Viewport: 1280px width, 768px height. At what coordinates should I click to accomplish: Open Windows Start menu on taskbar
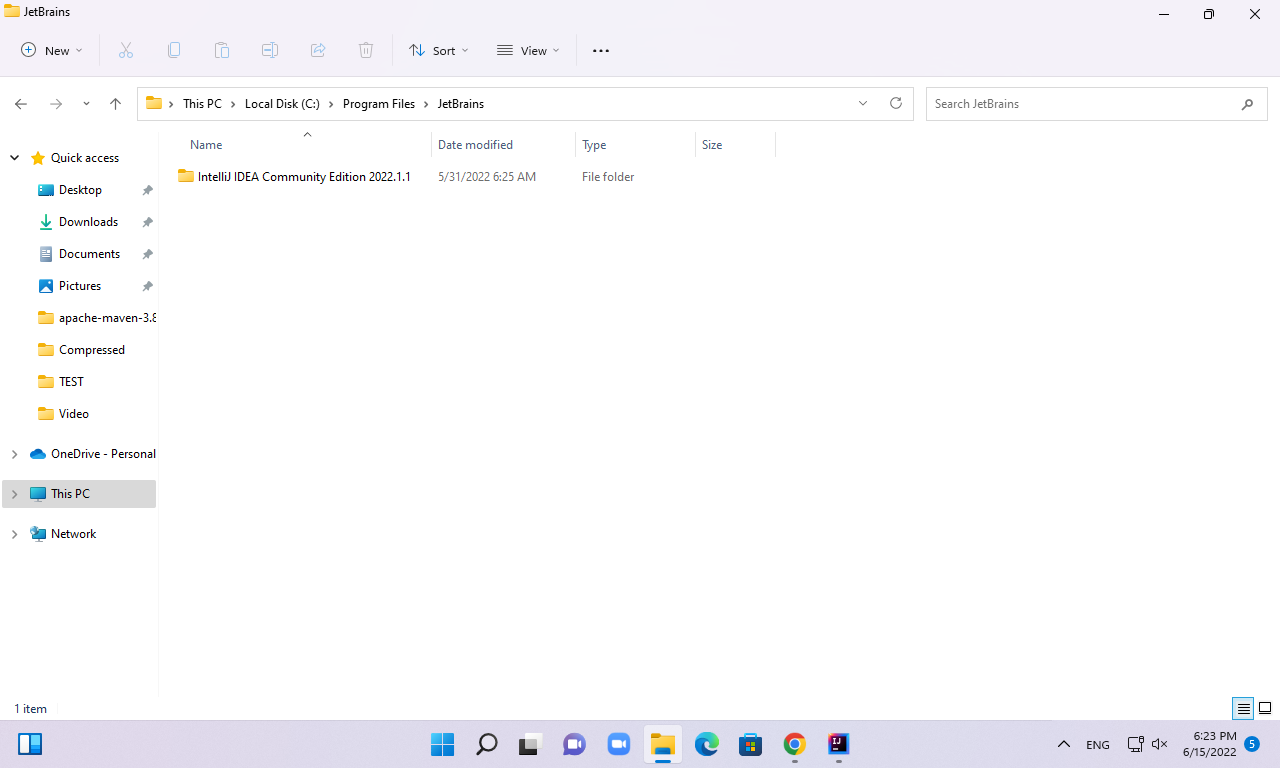[x=442, y=744]
